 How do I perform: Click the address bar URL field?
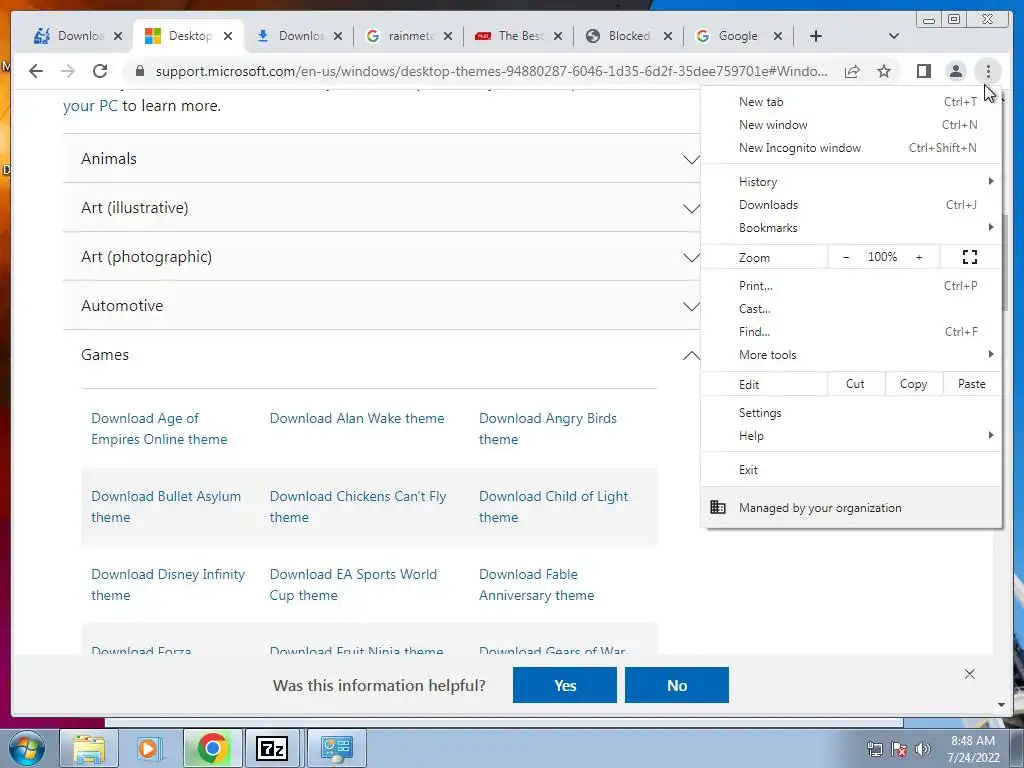(x=491, y=71)
